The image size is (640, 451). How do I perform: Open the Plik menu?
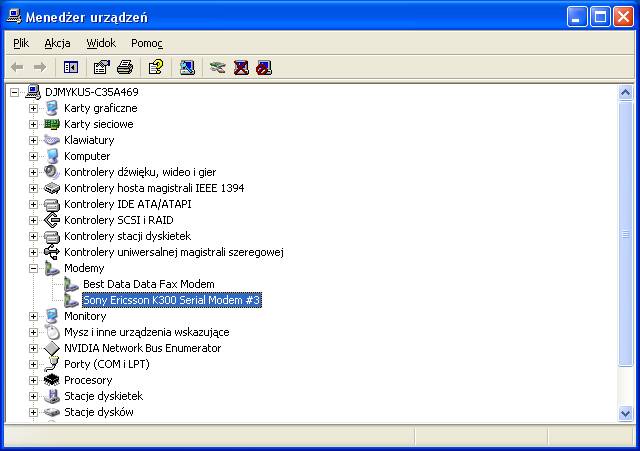tap(21, 43)
